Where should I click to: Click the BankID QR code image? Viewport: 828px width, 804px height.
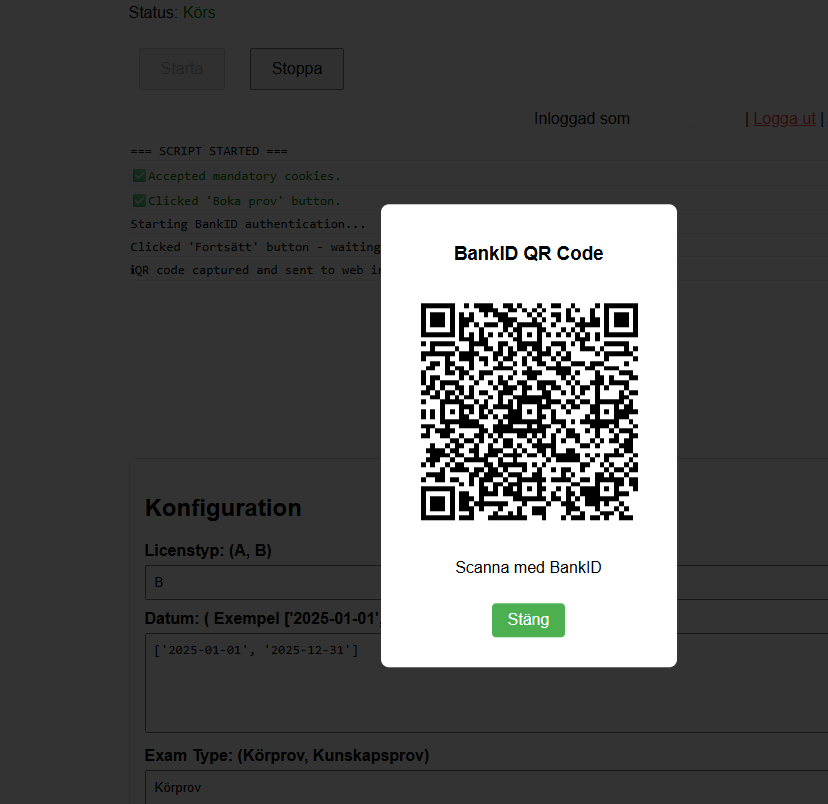coord(529,411)
